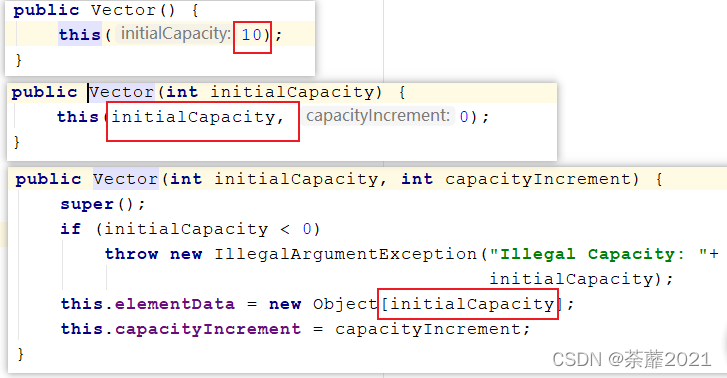
Task: Click 'new' before IllegalArgumentException
Action: tap(186, 255)
